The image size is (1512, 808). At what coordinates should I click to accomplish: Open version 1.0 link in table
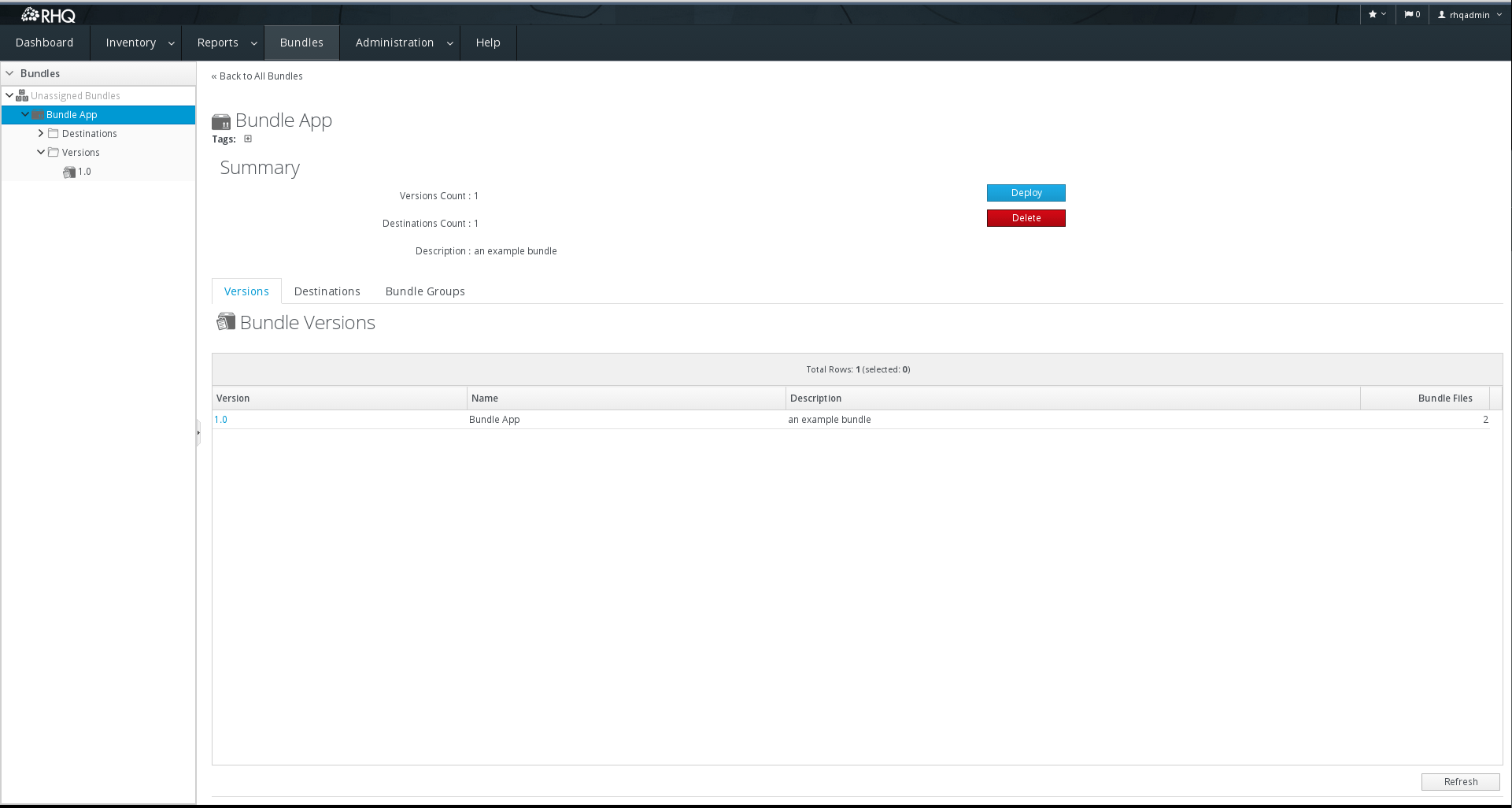(221, 420)
